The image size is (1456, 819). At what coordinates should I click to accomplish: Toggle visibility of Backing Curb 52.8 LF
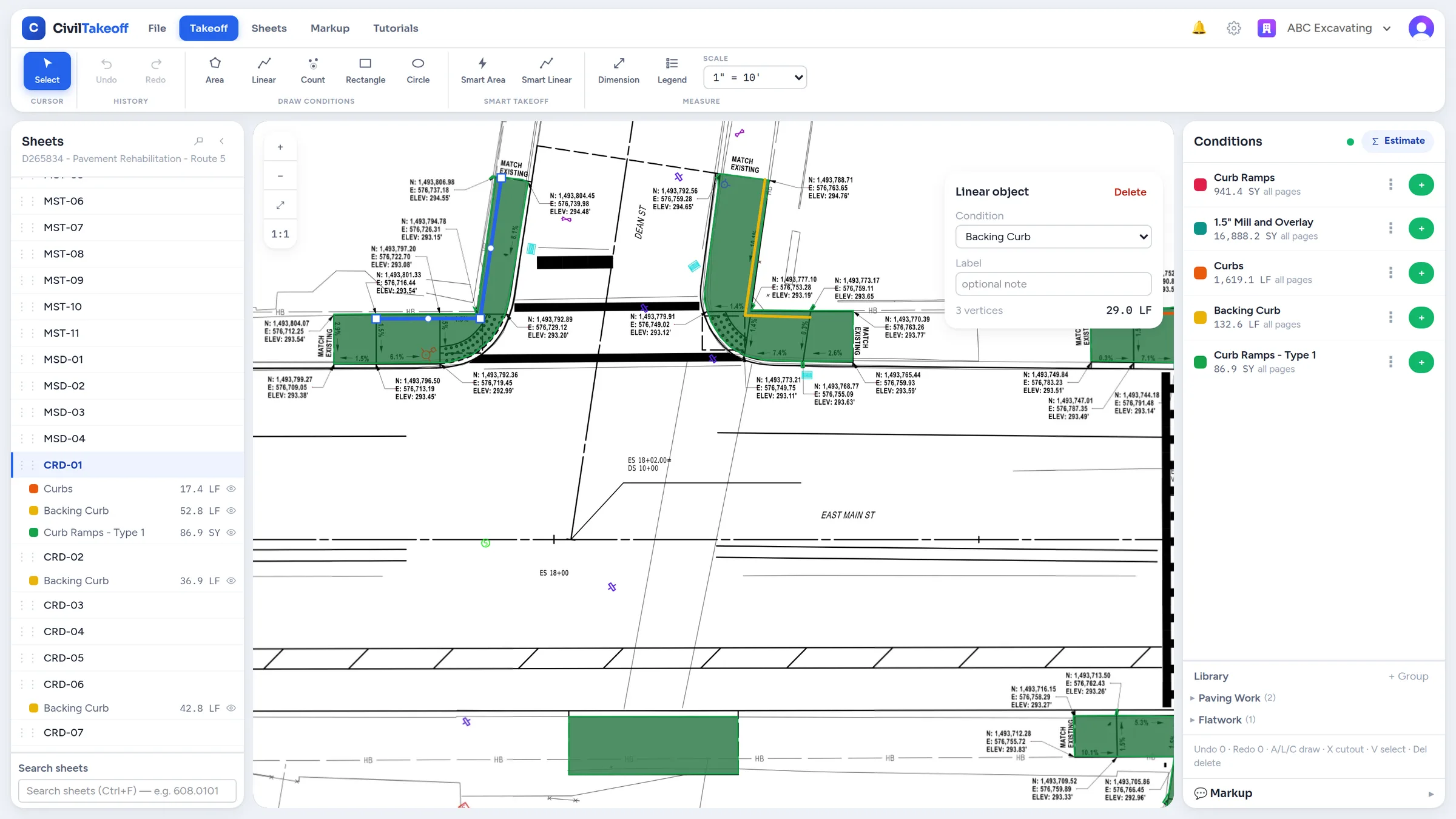(231, 511)
